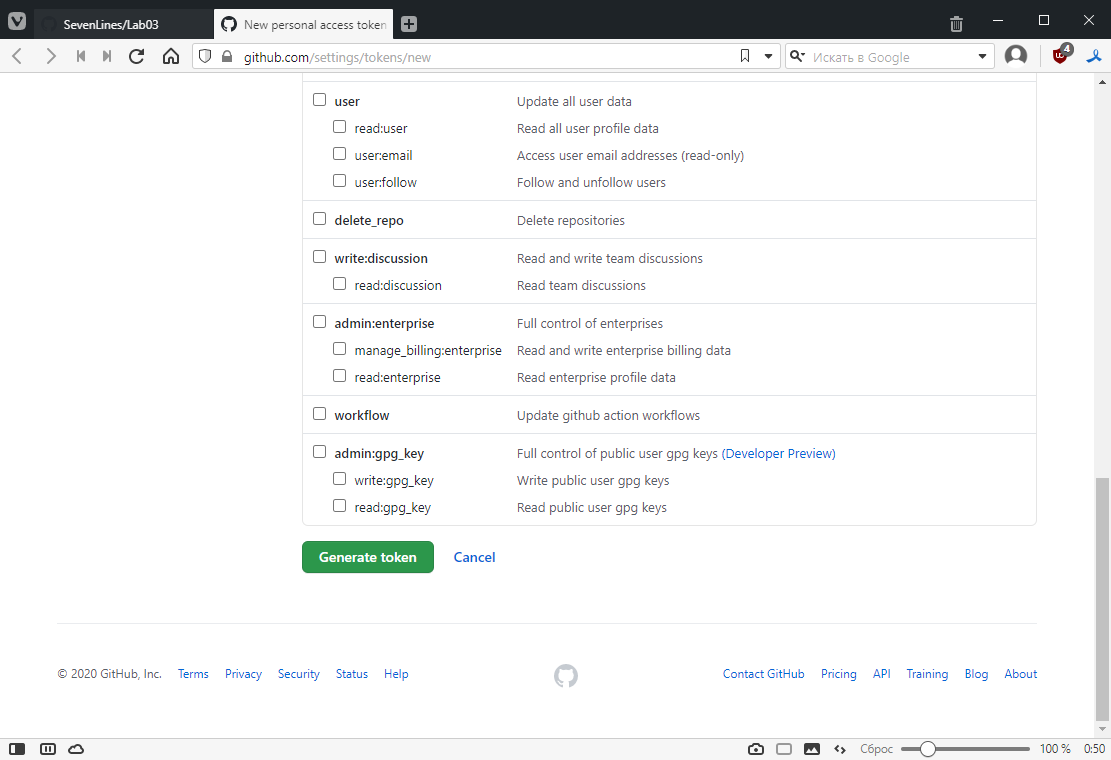Viewport: 1111px width, 760px height.
Task: Enable the user scope checkbox
Action: click(x=320, y=100)
